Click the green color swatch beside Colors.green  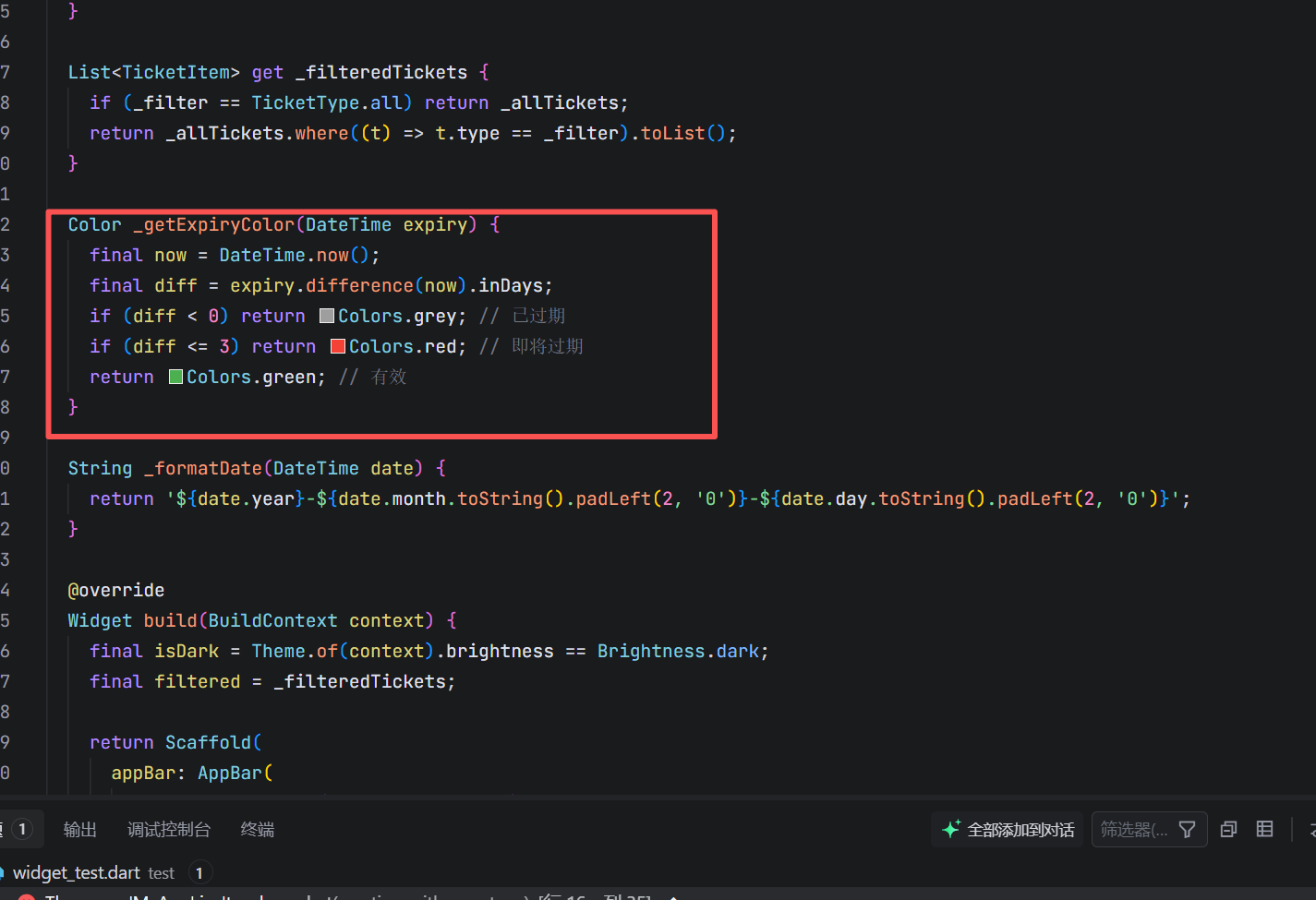click(x=175, y=378)
